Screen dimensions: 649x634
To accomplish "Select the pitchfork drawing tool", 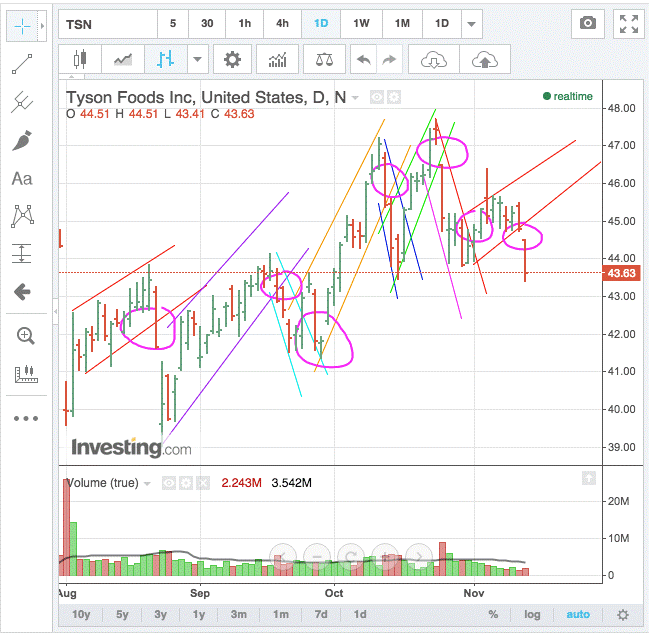I will [22, 102].
